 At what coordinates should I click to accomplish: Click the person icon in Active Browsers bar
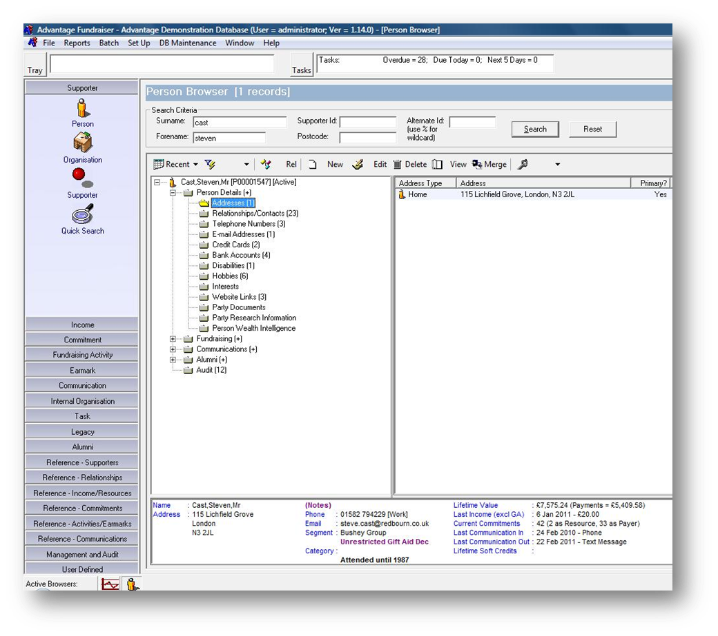(x=133, y=584)
